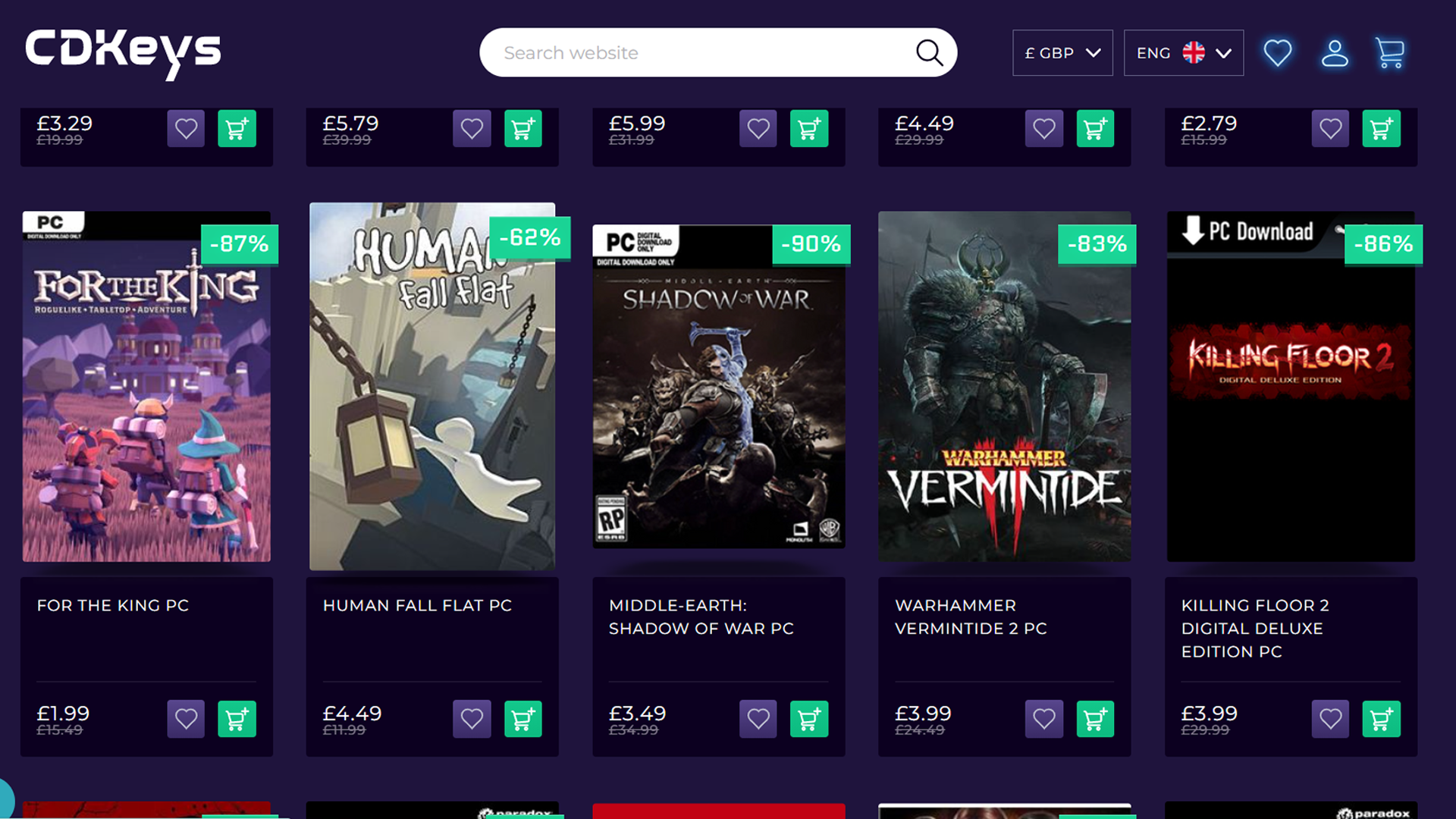Toggle wishlist for Shadow of War PC

coord(759,718)
